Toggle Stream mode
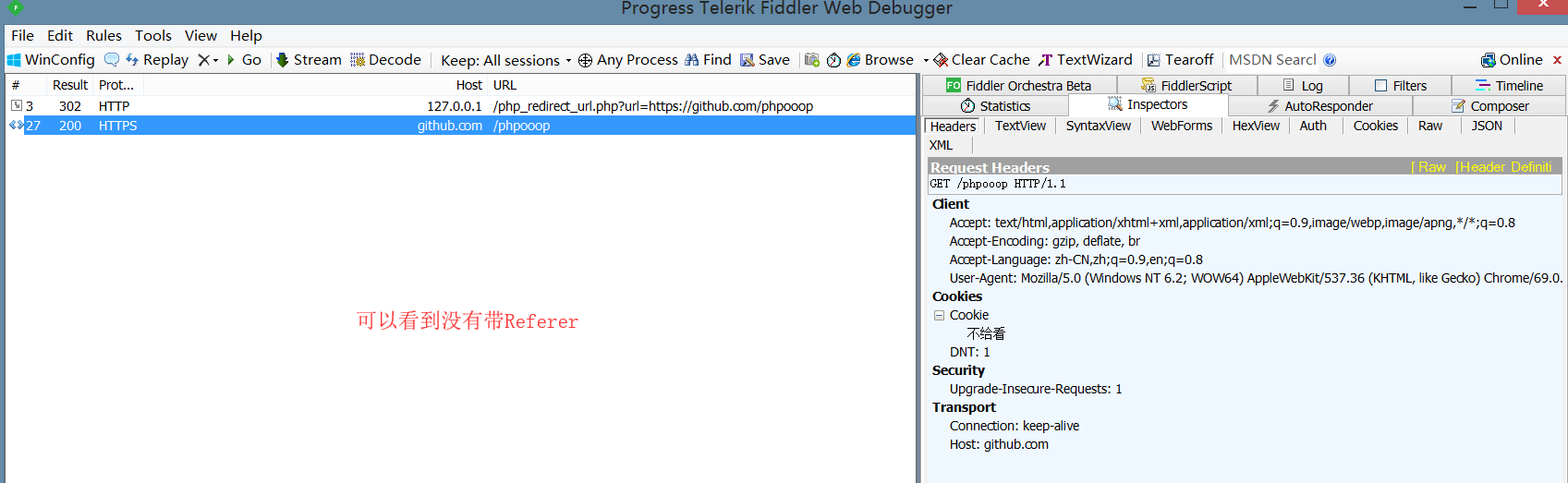This screenshot has width=1568, height=483. coord(309,60)
